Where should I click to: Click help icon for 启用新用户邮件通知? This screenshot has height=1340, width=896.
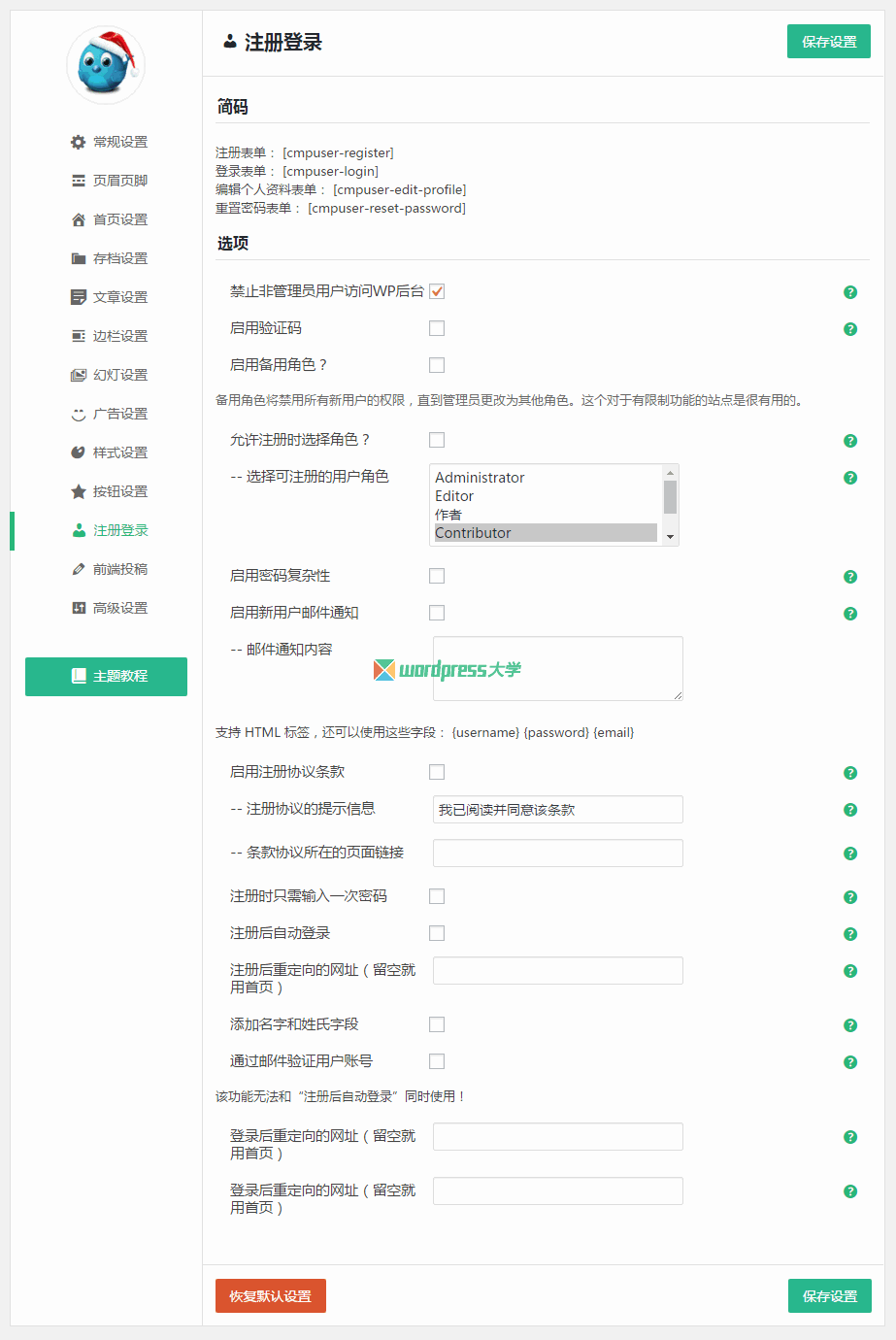point(850,614)
